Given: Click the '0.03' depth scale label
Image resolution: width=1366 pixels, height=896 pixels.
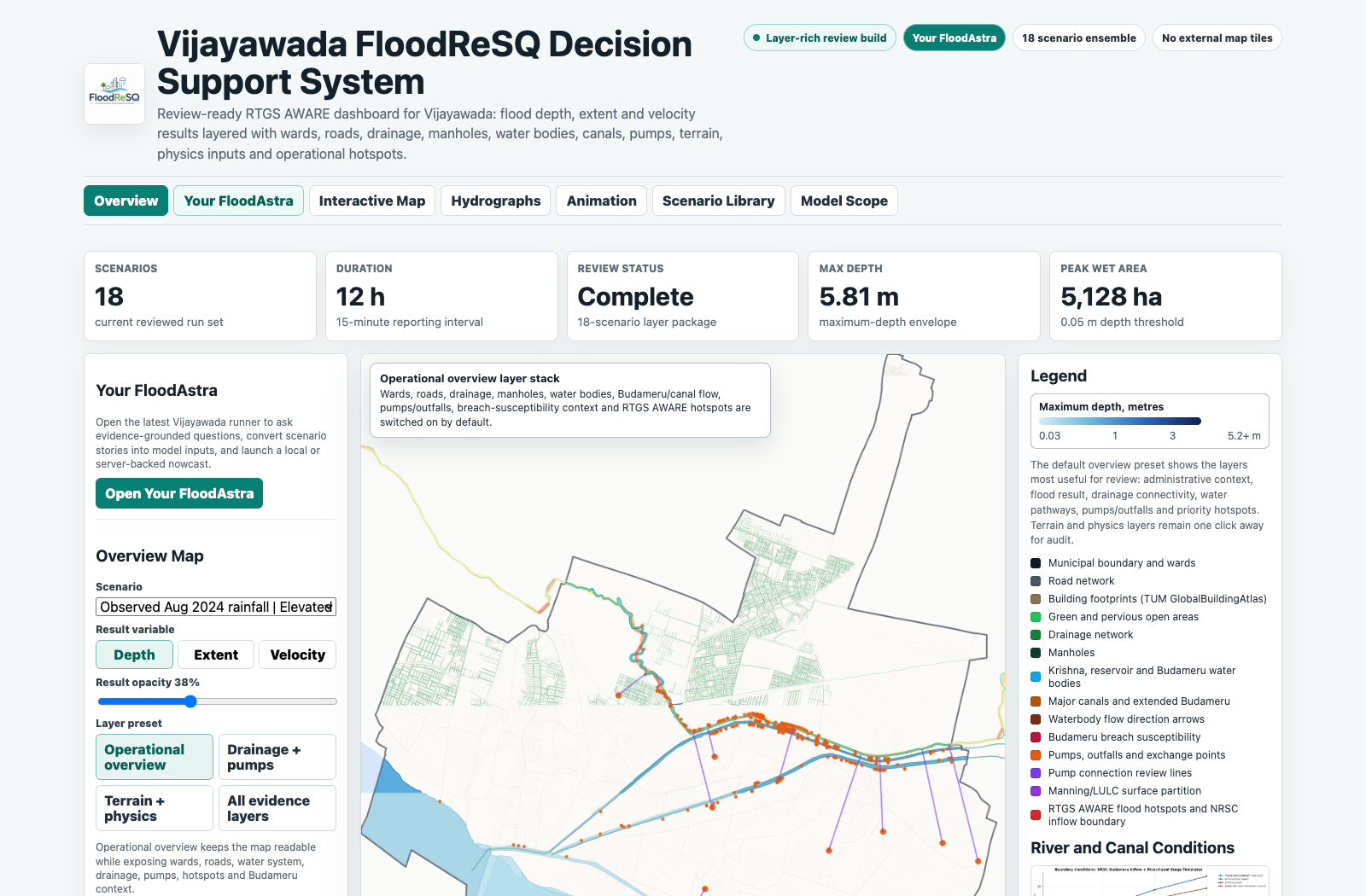Looking at the screenshot, I should 1049,436.
